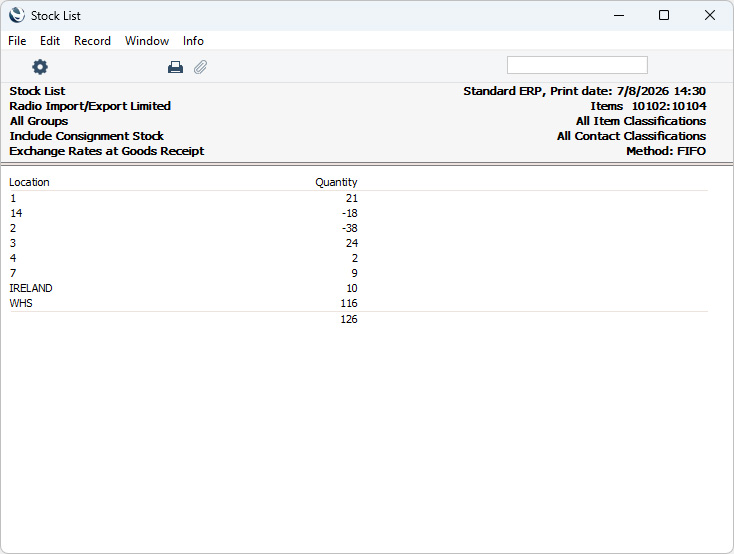Open the Record menu

click(x=92, y=41)
